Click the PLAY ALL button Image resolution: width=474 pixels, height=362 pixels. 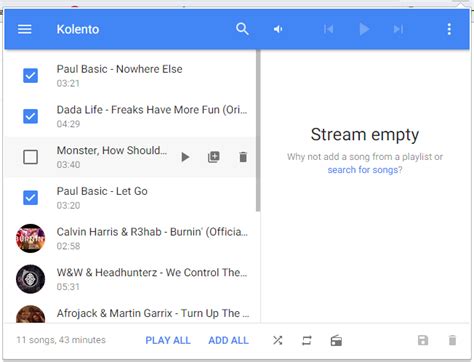tap(168, 340)
